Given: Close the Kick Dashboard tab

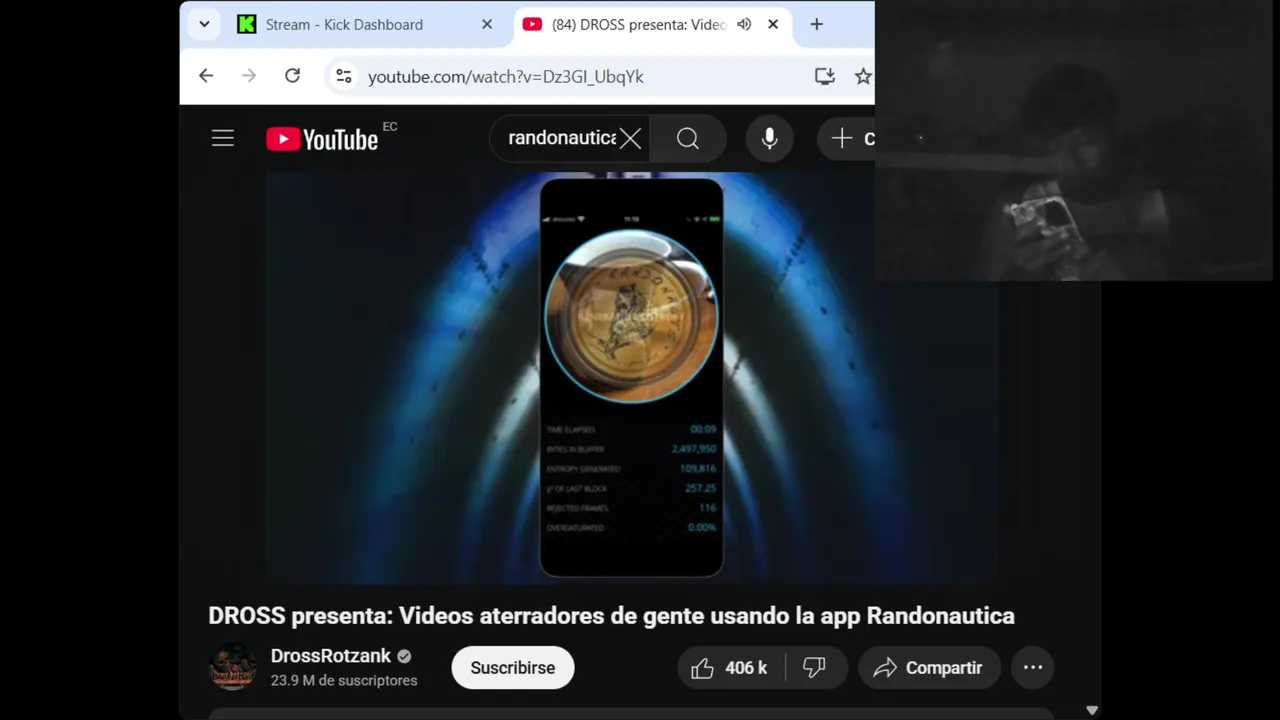Looking at the screenshot, I should pos(487,24).
